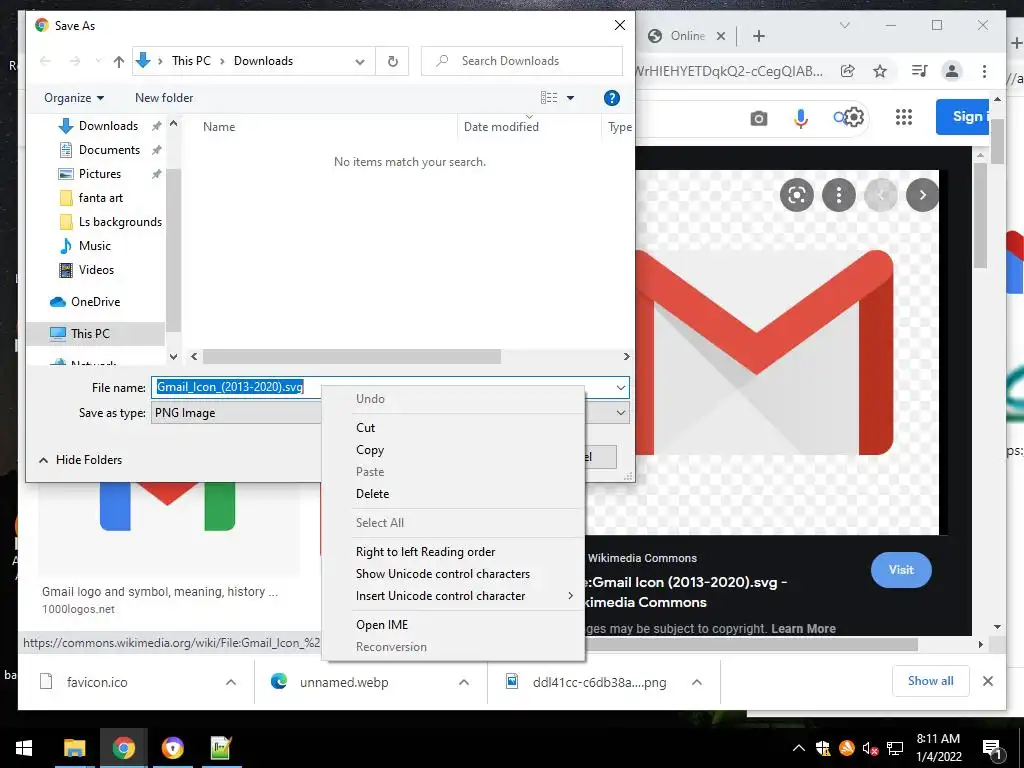Choose Copy from the context menu

(x=370, y=450)
